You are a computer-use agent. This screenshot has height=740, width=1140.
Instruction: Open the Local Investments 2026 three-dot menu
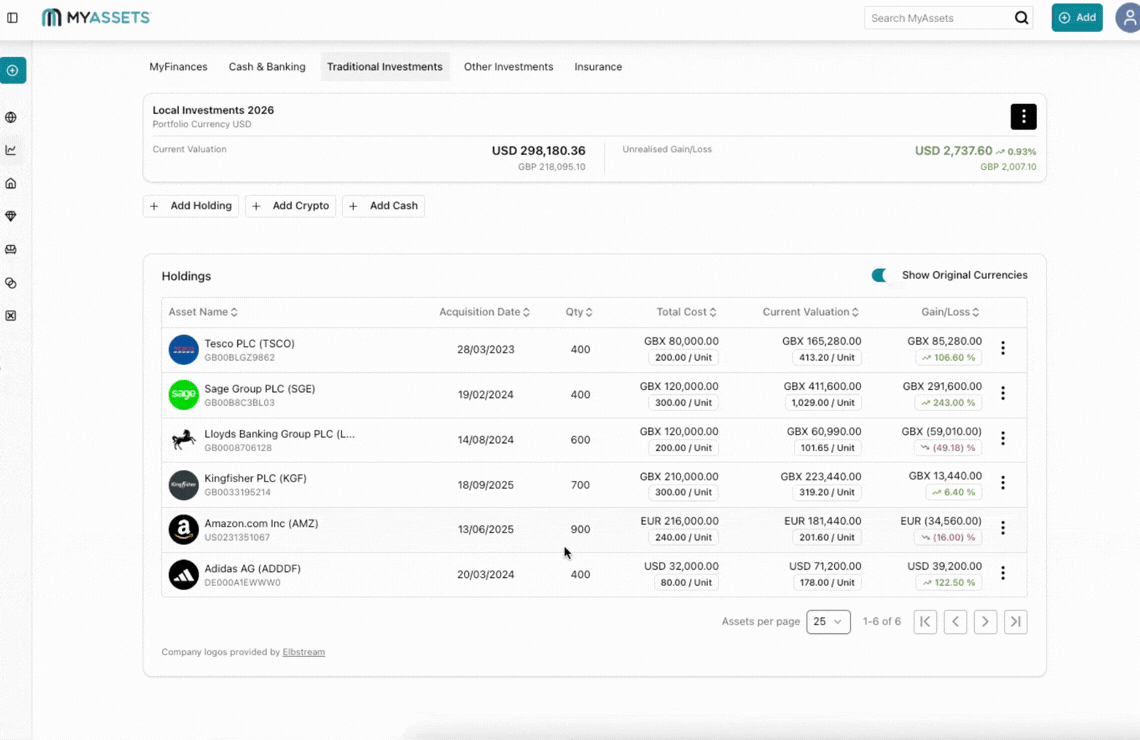(x=1023, y=116)
